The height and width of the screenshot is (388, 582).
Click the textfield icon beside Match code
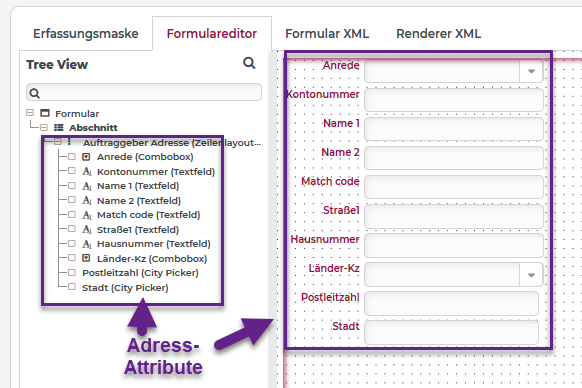(x=87, y=215)
